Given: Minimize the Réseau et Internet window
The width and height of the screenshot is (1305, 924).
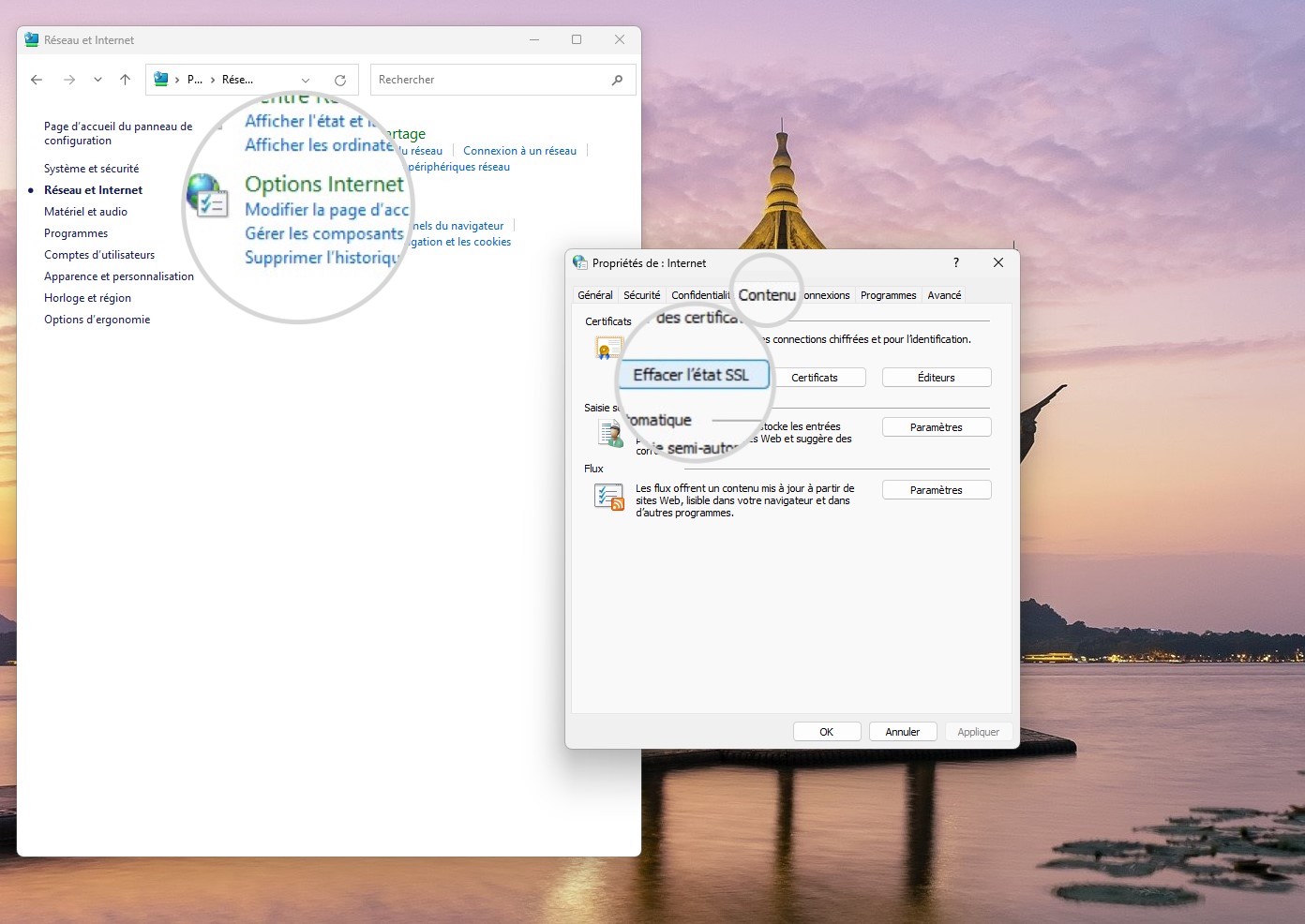Looking at the screenshot, I should [x=534, y=39].
